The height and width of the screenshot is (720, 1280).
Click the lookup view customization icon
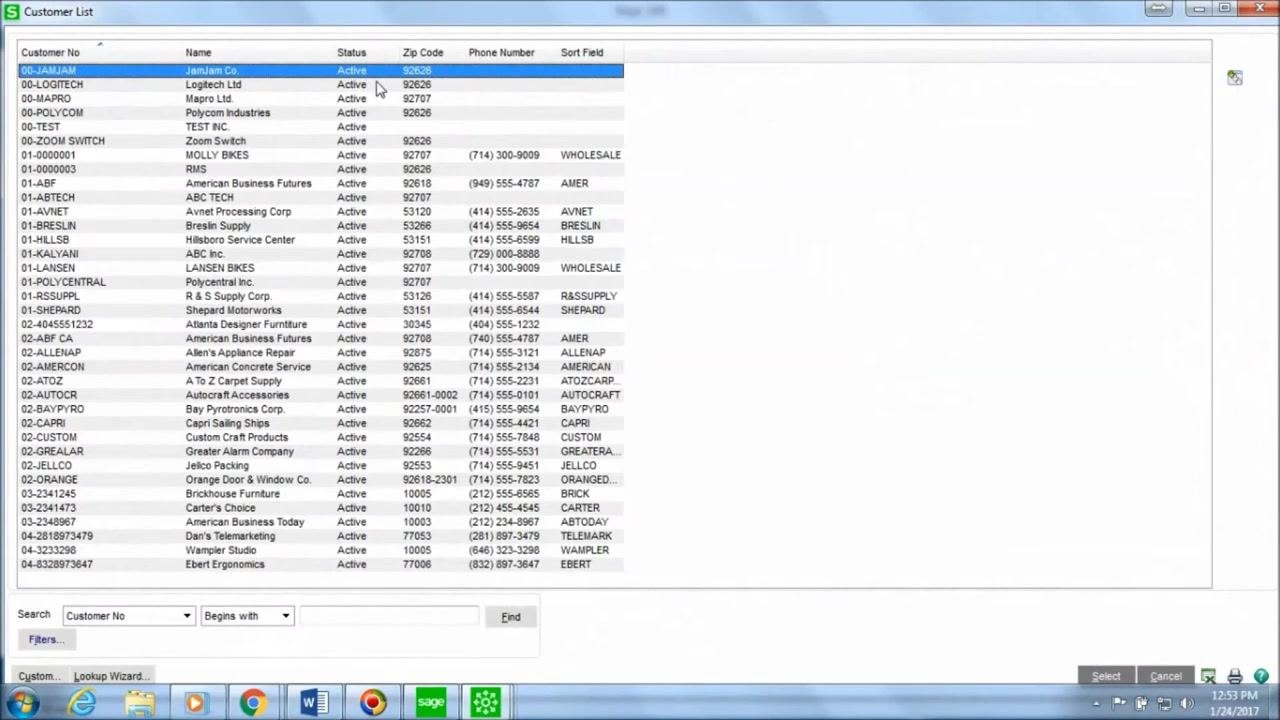[x=1235, y=78]
